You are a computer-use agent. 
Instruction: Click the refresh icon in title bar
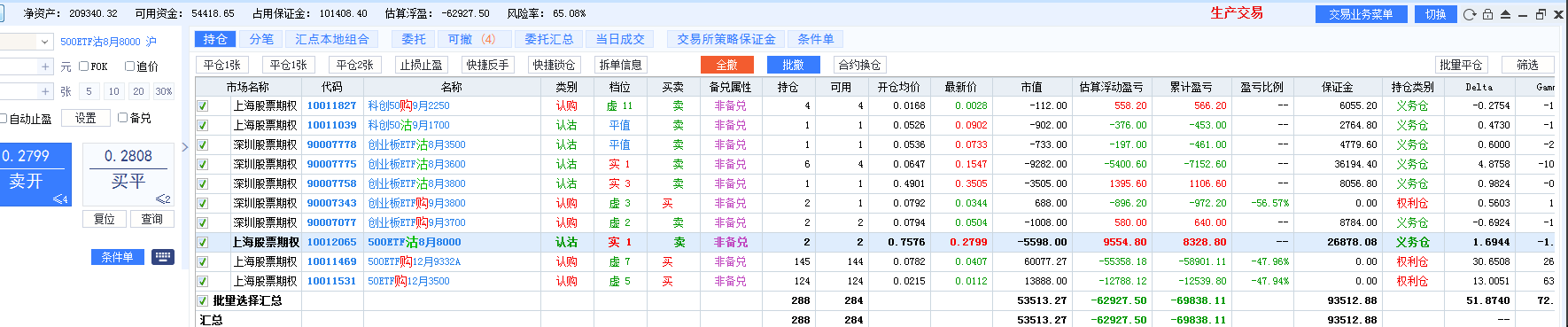(x=1470, y=14)
